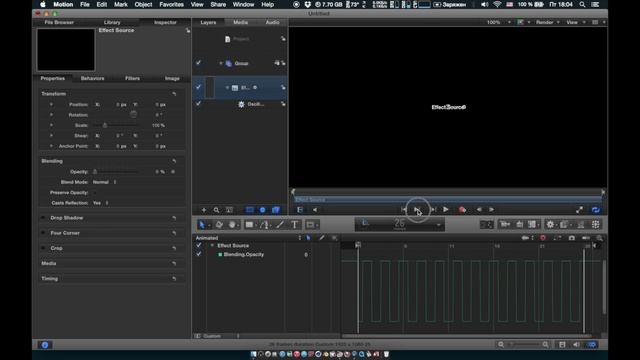Click the Rotation dial control
640x360 pixels.
(133, 115)
